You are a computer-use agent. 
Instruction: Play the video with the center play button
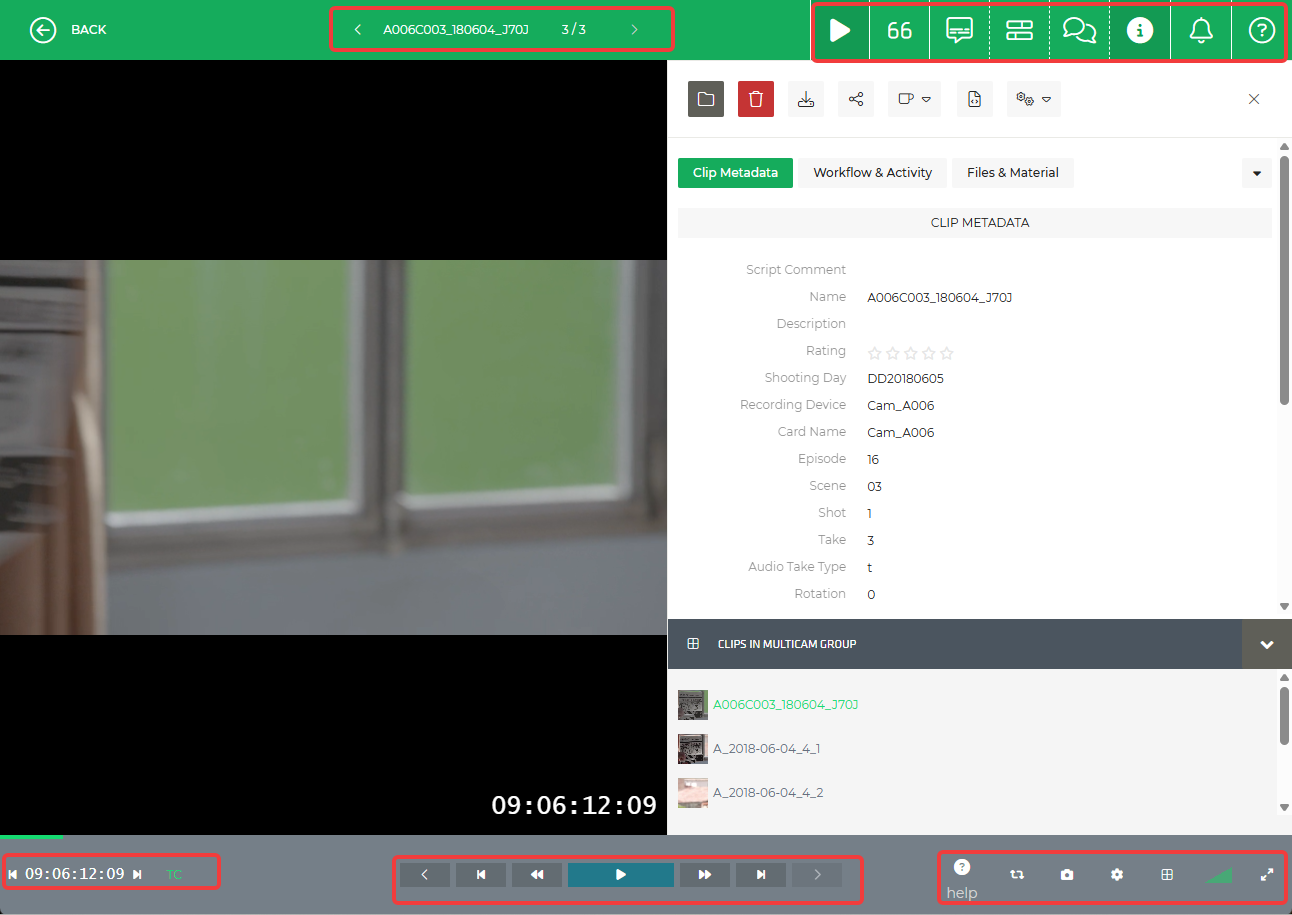(621, 875)
